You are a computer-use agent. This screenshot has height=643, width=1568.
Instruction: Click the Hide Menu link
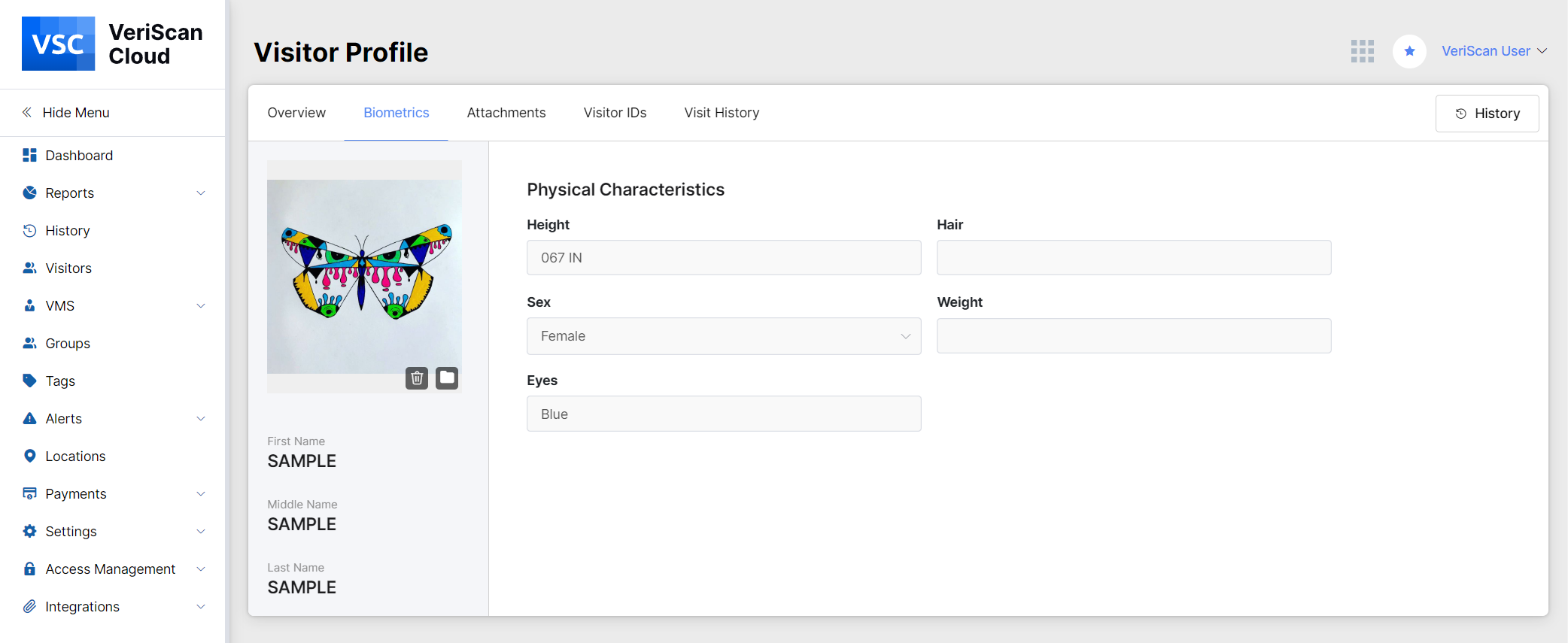[x=76, y=112]
